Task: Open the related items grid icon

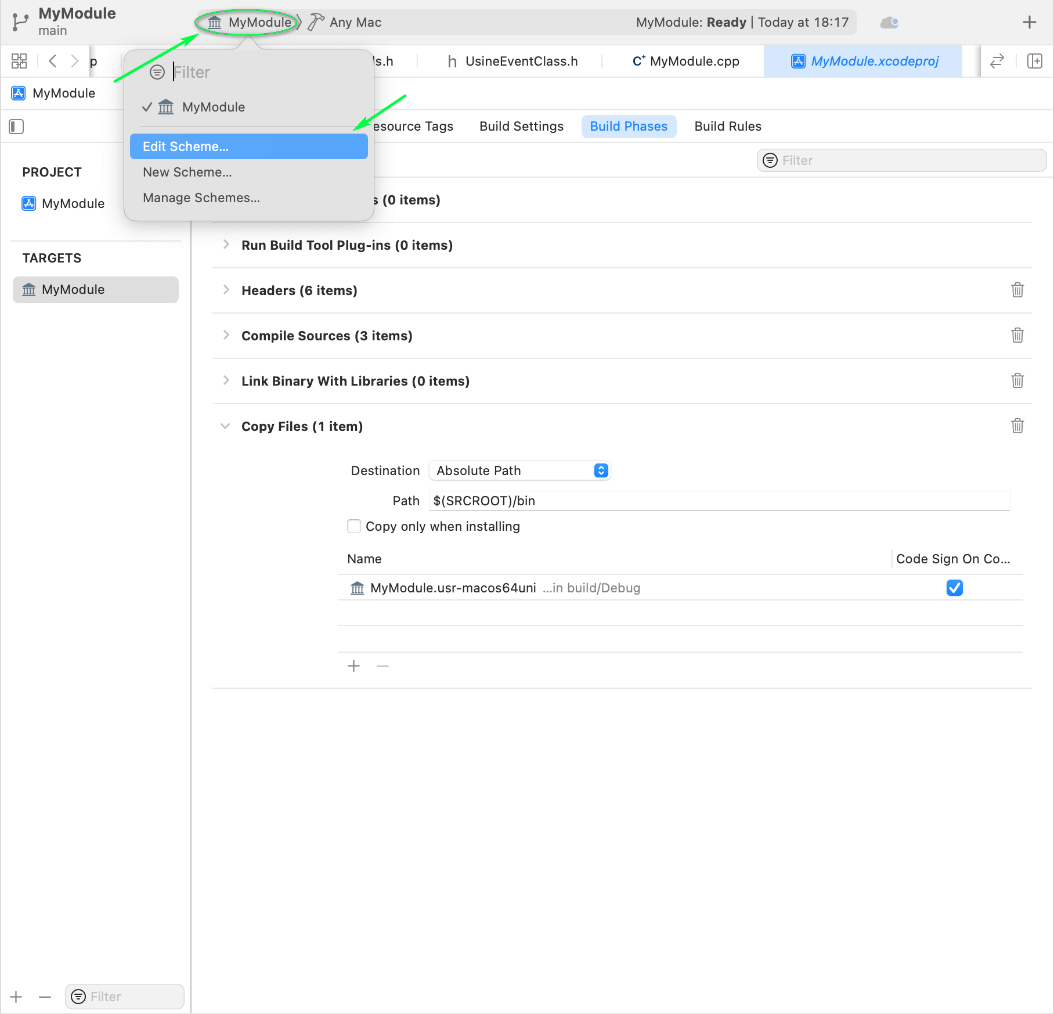Action: pyautogui.click(x=19, y=61)
